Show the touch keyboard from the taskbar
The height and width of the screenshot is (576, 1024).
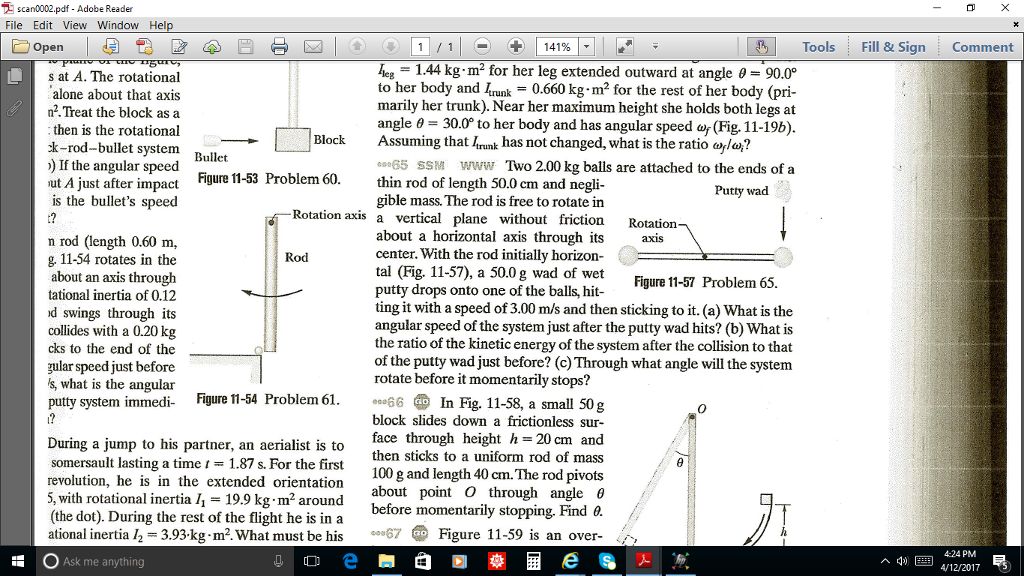[x=924, y=563]
